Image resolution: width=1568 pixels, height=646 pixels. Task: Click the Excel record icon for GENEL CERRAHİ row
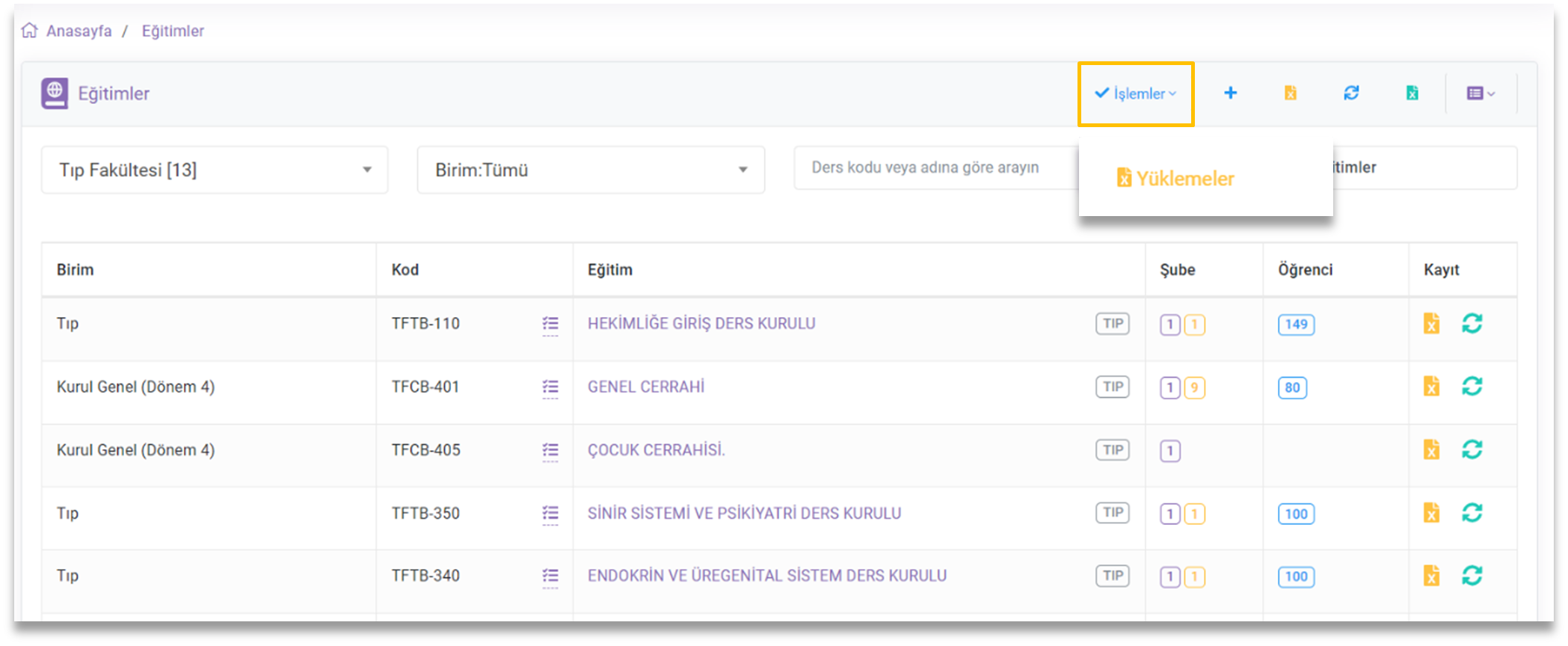click(x=1431, y=387)
